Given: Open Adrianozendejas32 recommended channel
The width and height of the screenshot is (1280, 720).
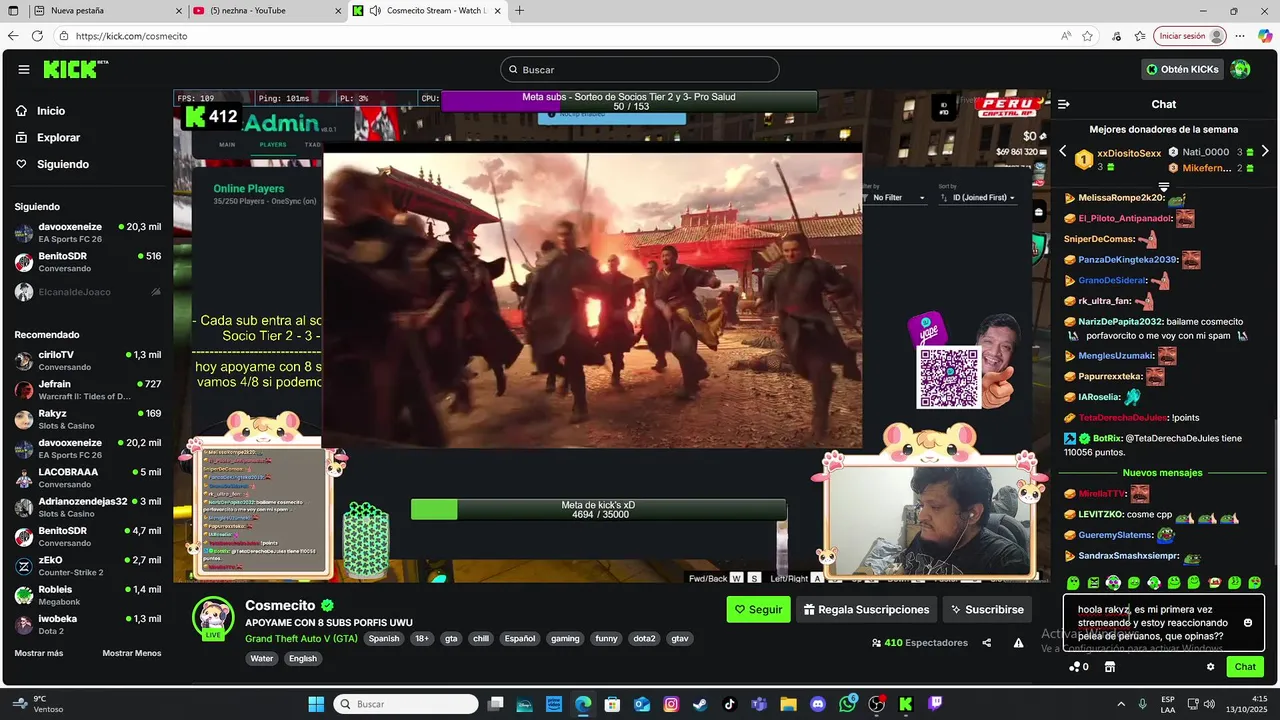Looking at the screenshot, I should [x=87, y=507].
